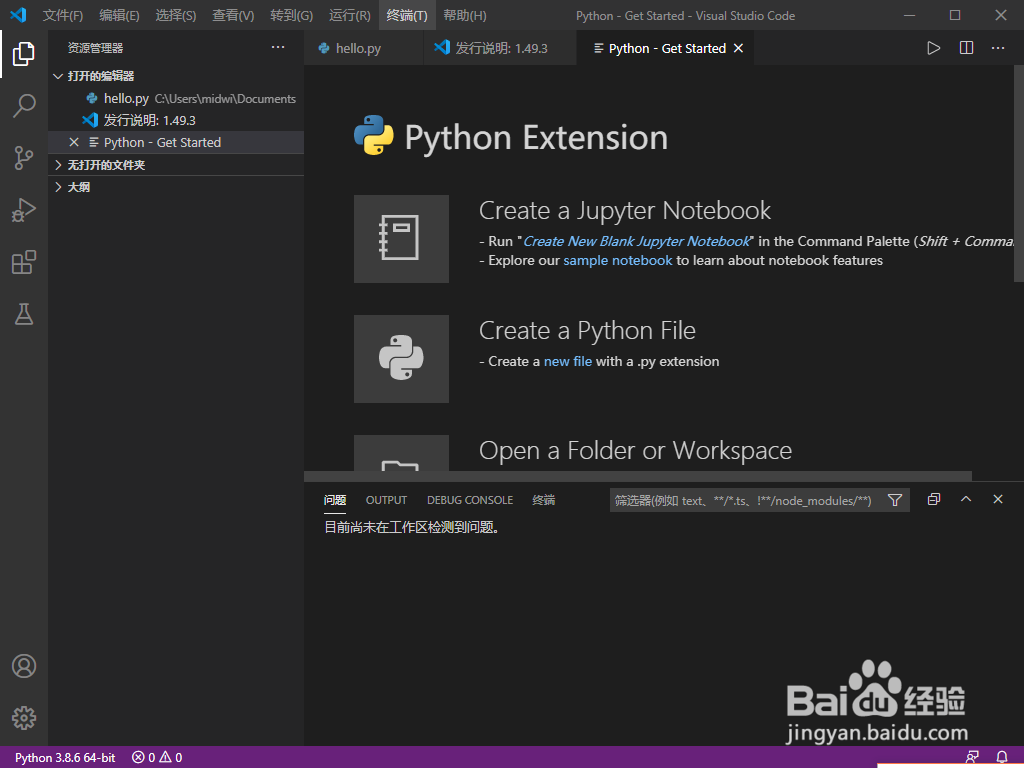The height and width of the screenshot is (768, 1024).
Task: Open the Accounts icon in activity bar
Action: pos(24,666)
